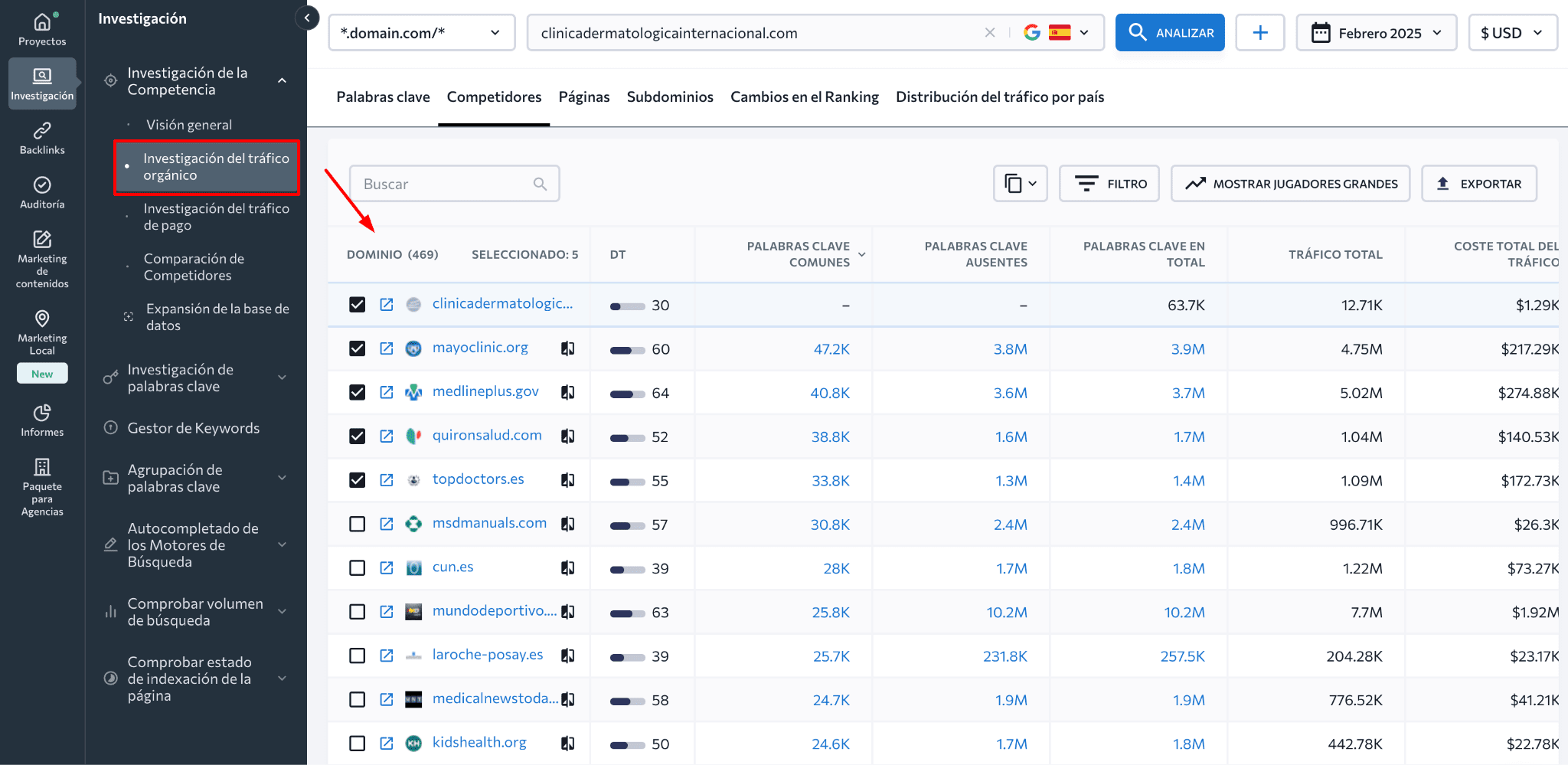
Task: Open kidshealth.org external link icon
Action: (x=387, y=743)
